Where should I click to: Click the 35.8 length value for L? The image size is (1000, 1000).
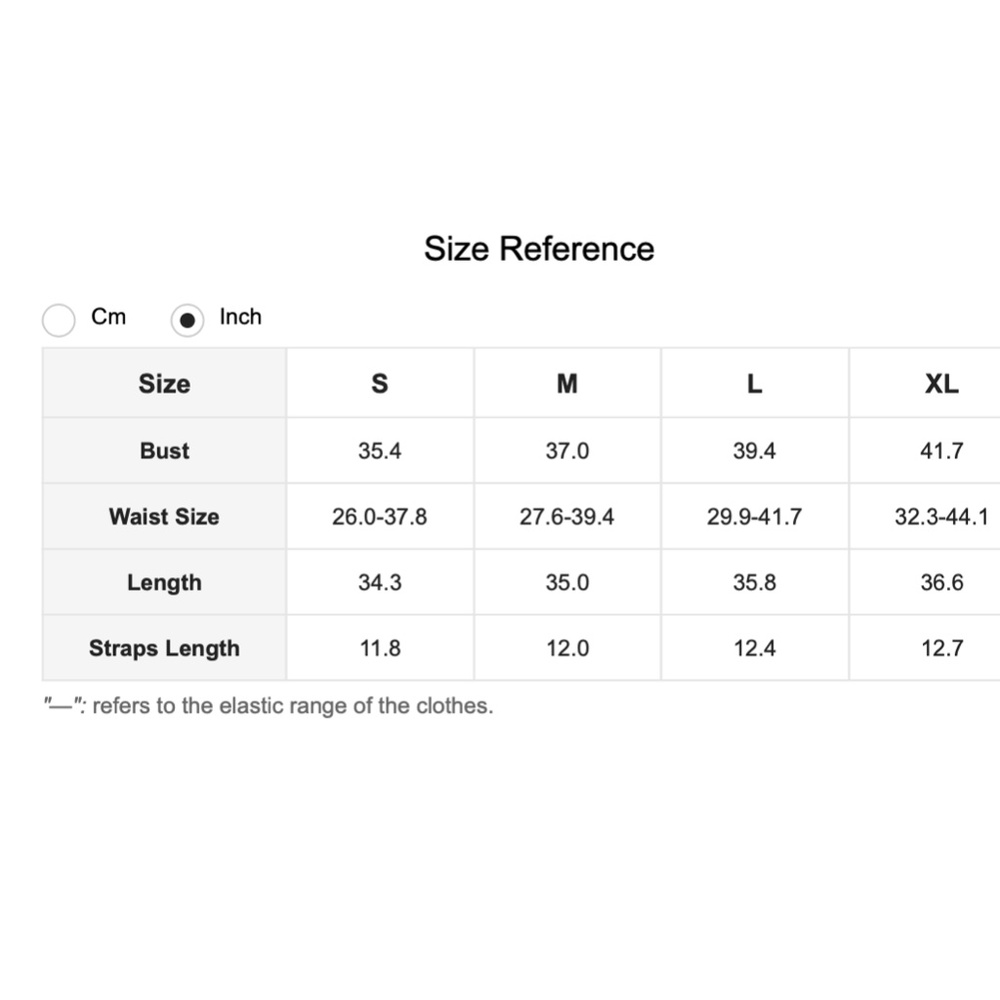pos(754,583)
